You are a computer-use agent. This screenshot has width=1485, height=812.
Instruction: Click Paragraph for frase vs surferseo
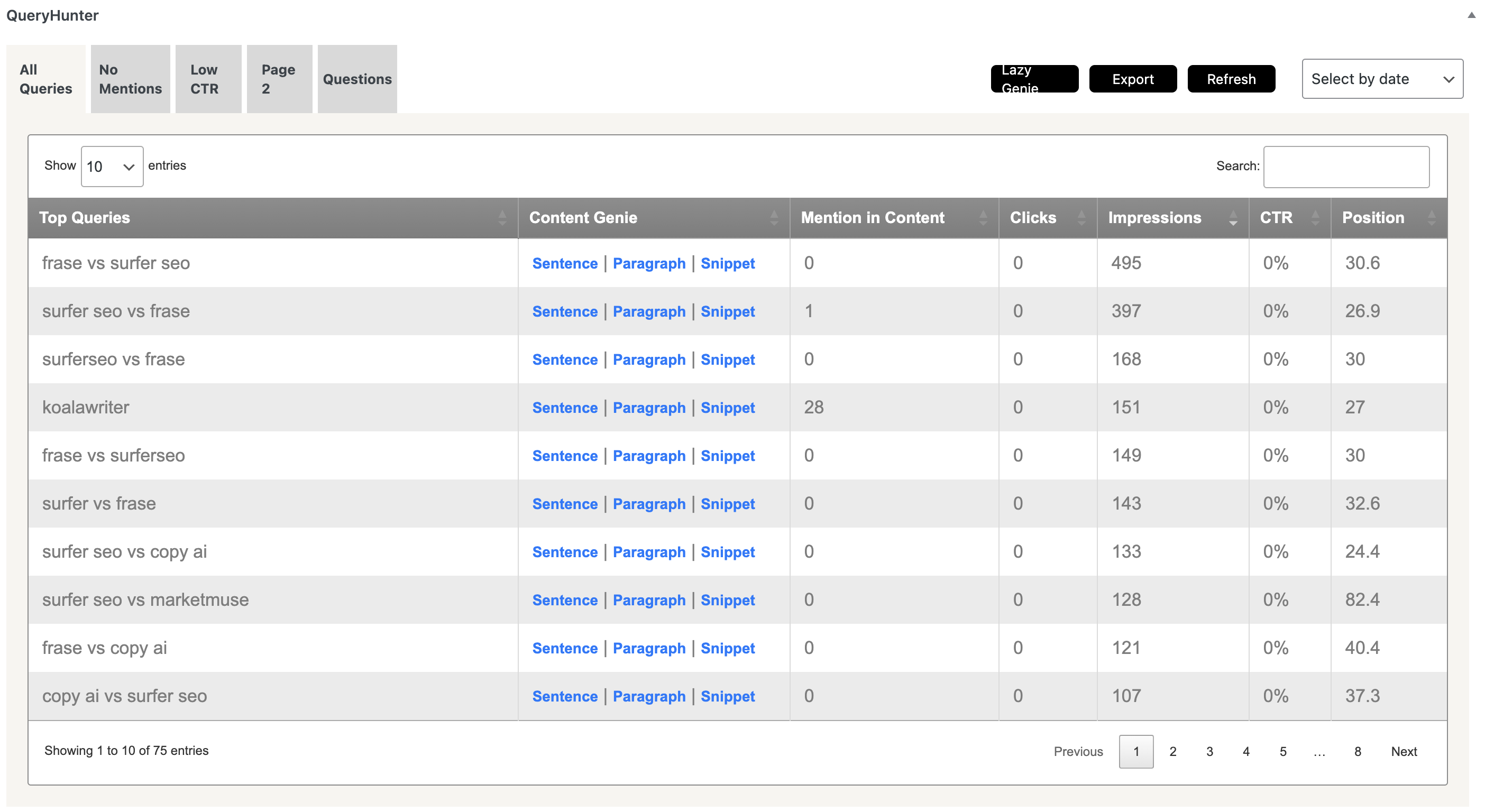[x=649, y=456]
